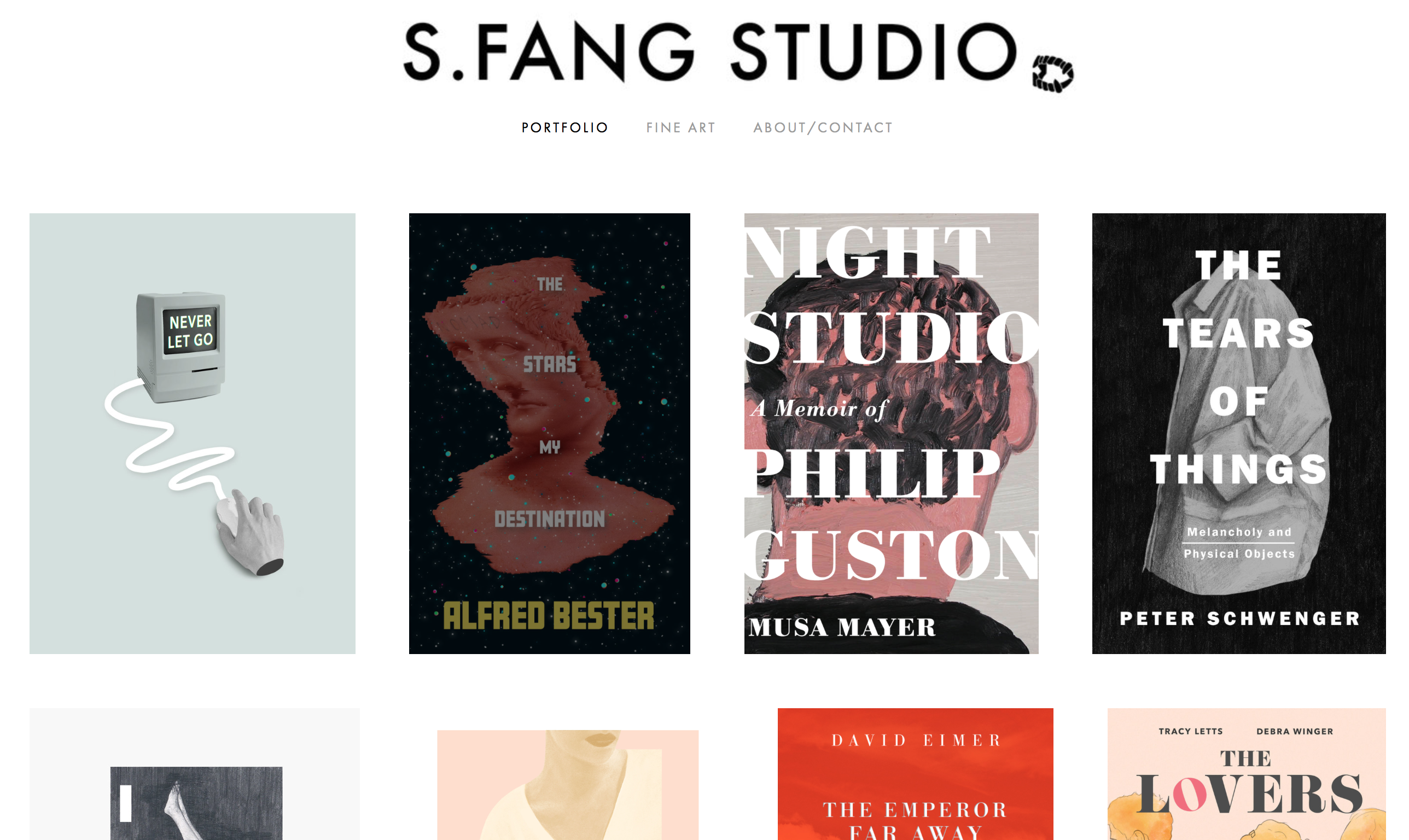Click the fang teeth logo icon
This screenshot has height=840, width=1409.
(x=1052, y=74)
